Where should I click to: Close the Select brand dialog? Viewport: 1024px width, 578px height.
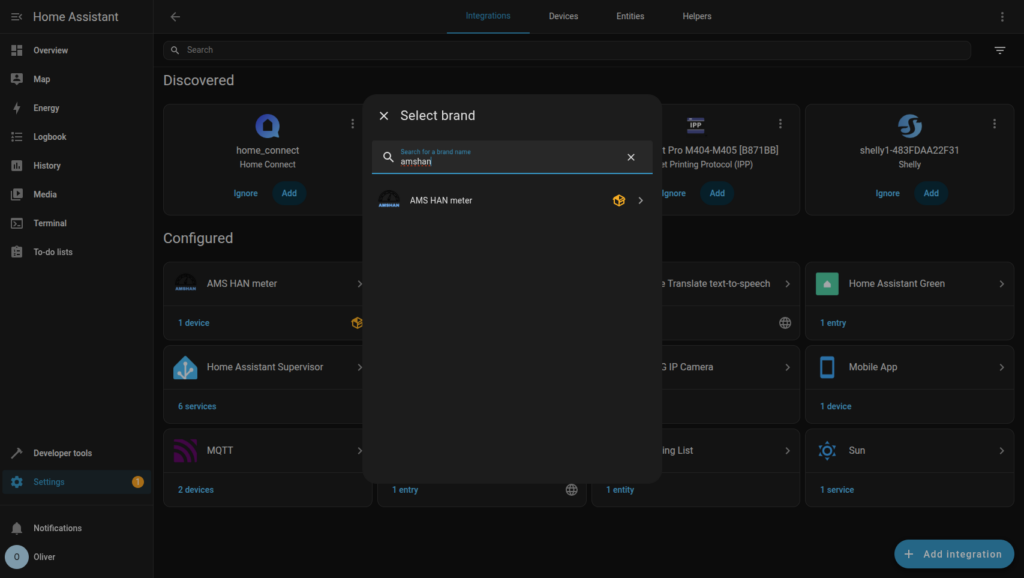(384, 116)
